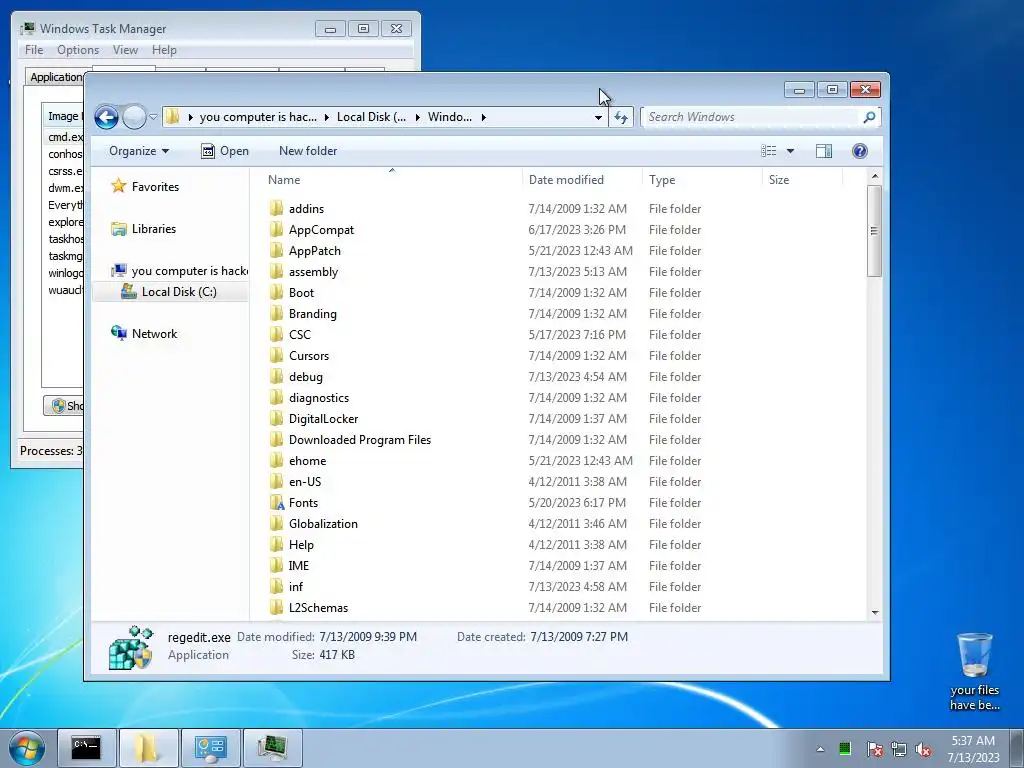Click the magnifier search icon

869,118
